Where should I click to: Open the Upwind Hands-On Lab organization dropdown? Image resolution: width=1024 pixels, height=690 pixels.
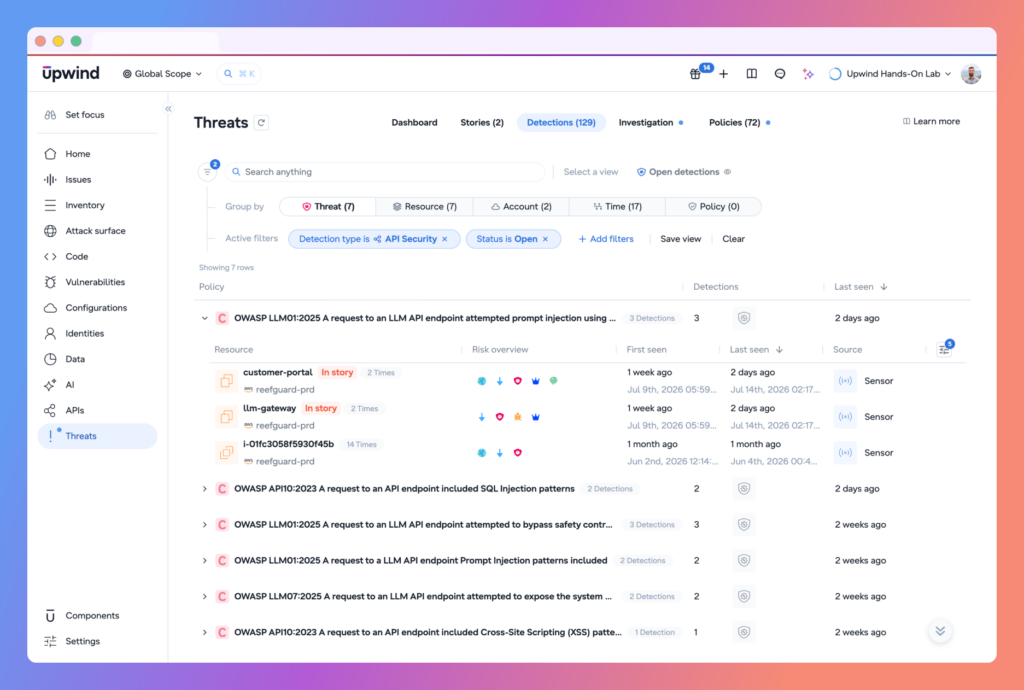click(890, 74)
